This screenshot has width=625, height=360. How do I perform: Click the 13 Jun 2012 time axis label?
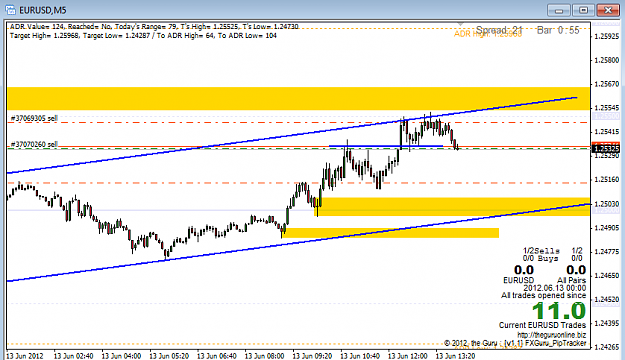pyautogui.click(x=25, y=356)
